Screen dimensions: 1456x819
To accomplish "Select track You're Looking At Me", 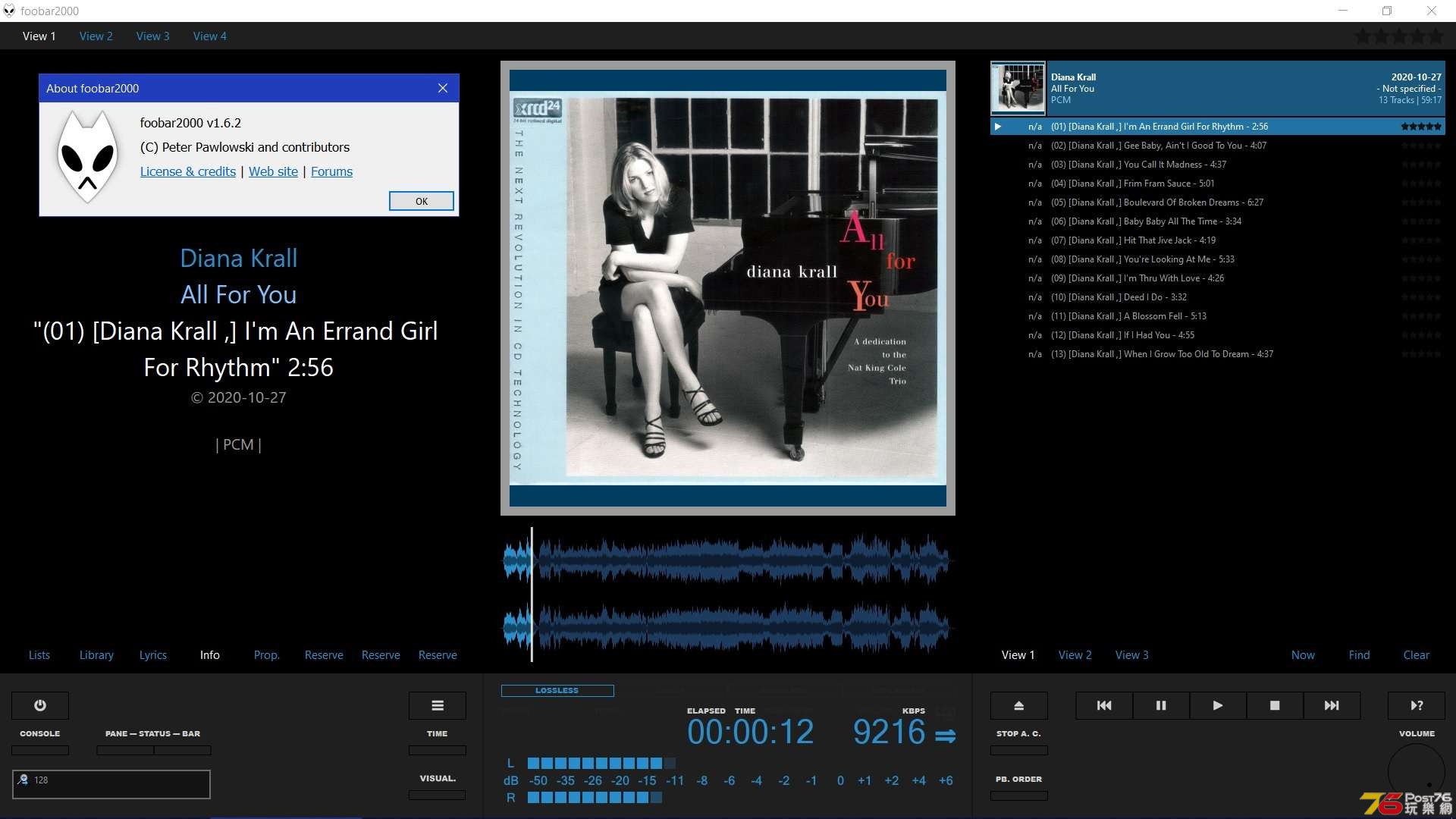I will pyautogui.click(x=1217, y=259).
